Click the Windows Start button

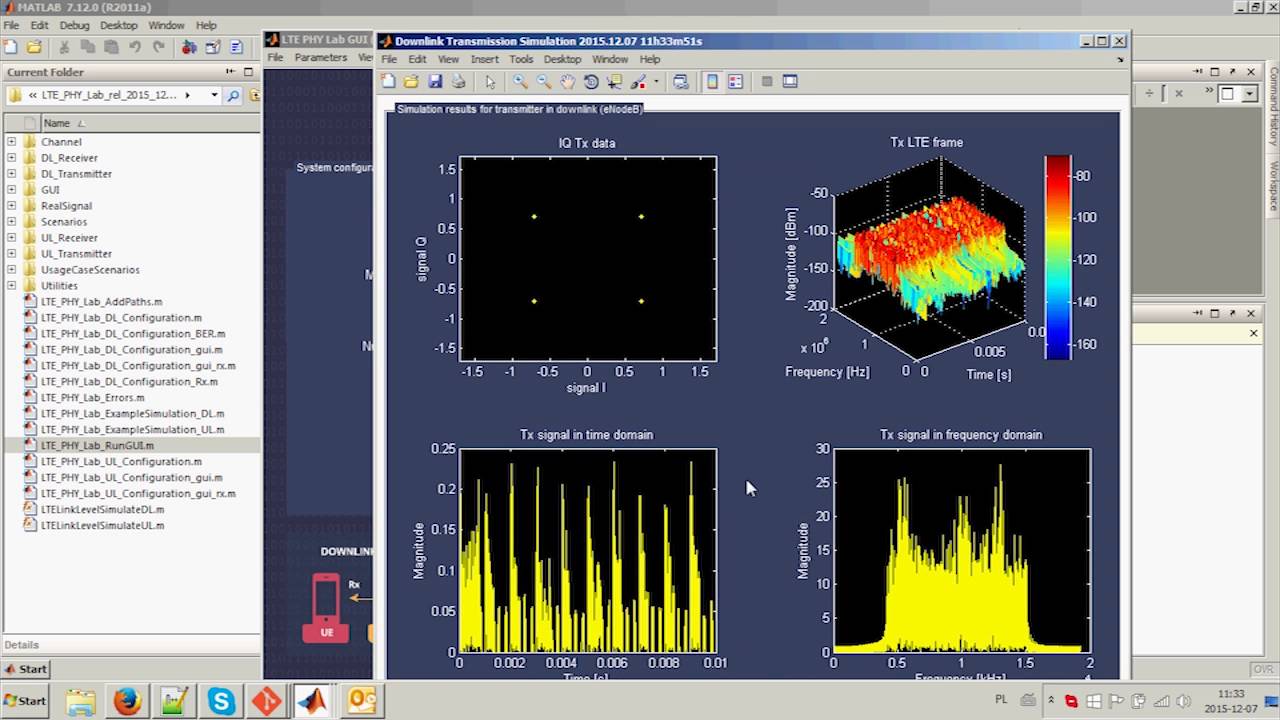point(25,701)
